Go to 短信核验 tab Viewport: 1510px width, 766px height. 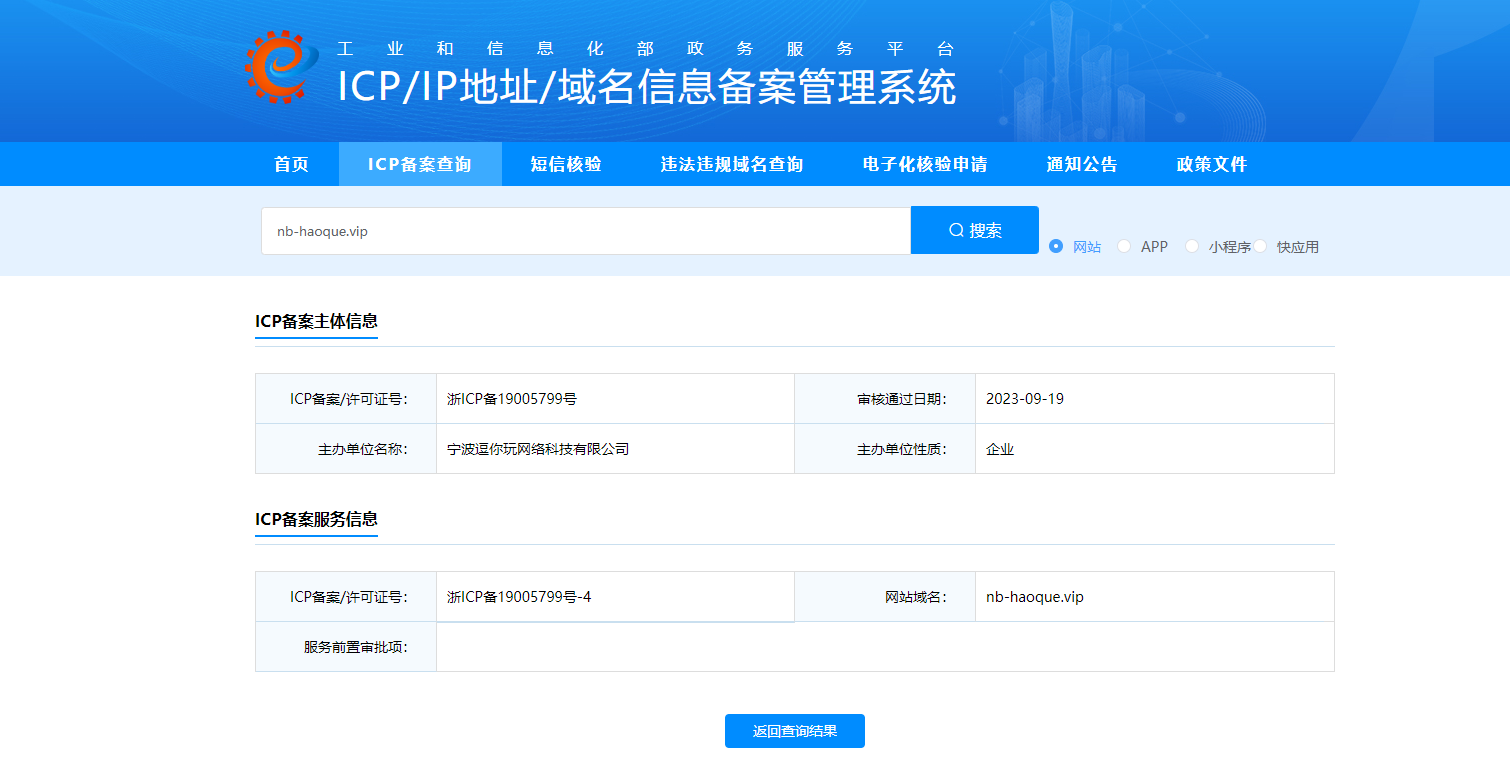pos(566,164)
